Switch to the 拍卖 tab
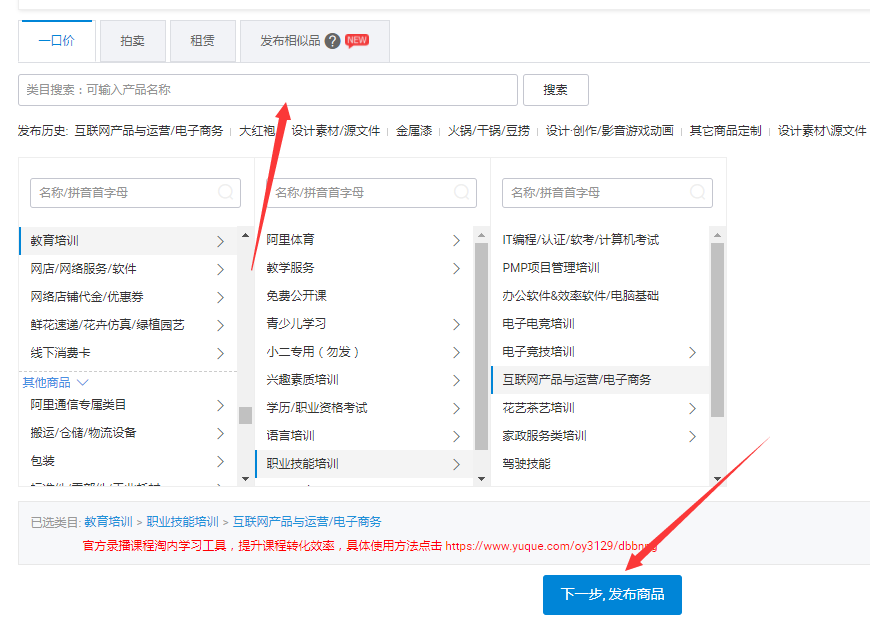This screenshot has height=634, width=870. [132, 41]
